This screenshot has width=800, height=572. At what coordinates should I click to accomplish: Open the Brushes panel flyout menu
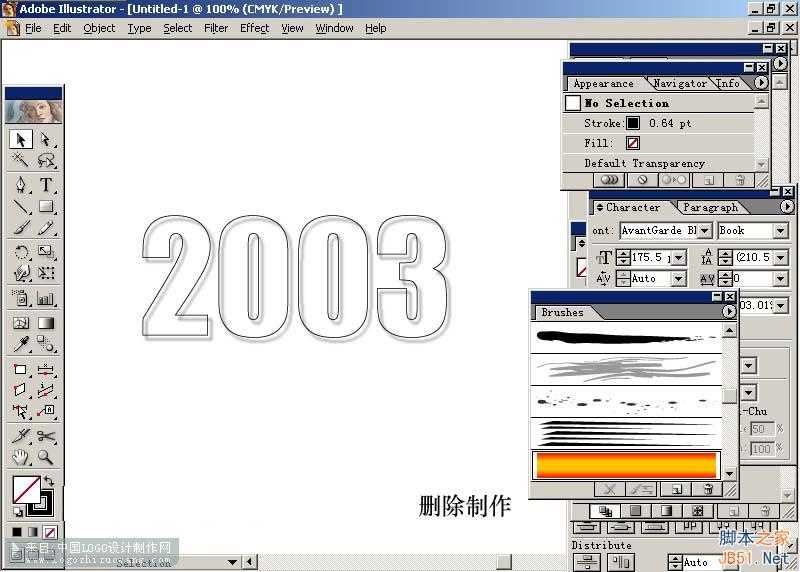pyautogui.click(x=729, y=311)
